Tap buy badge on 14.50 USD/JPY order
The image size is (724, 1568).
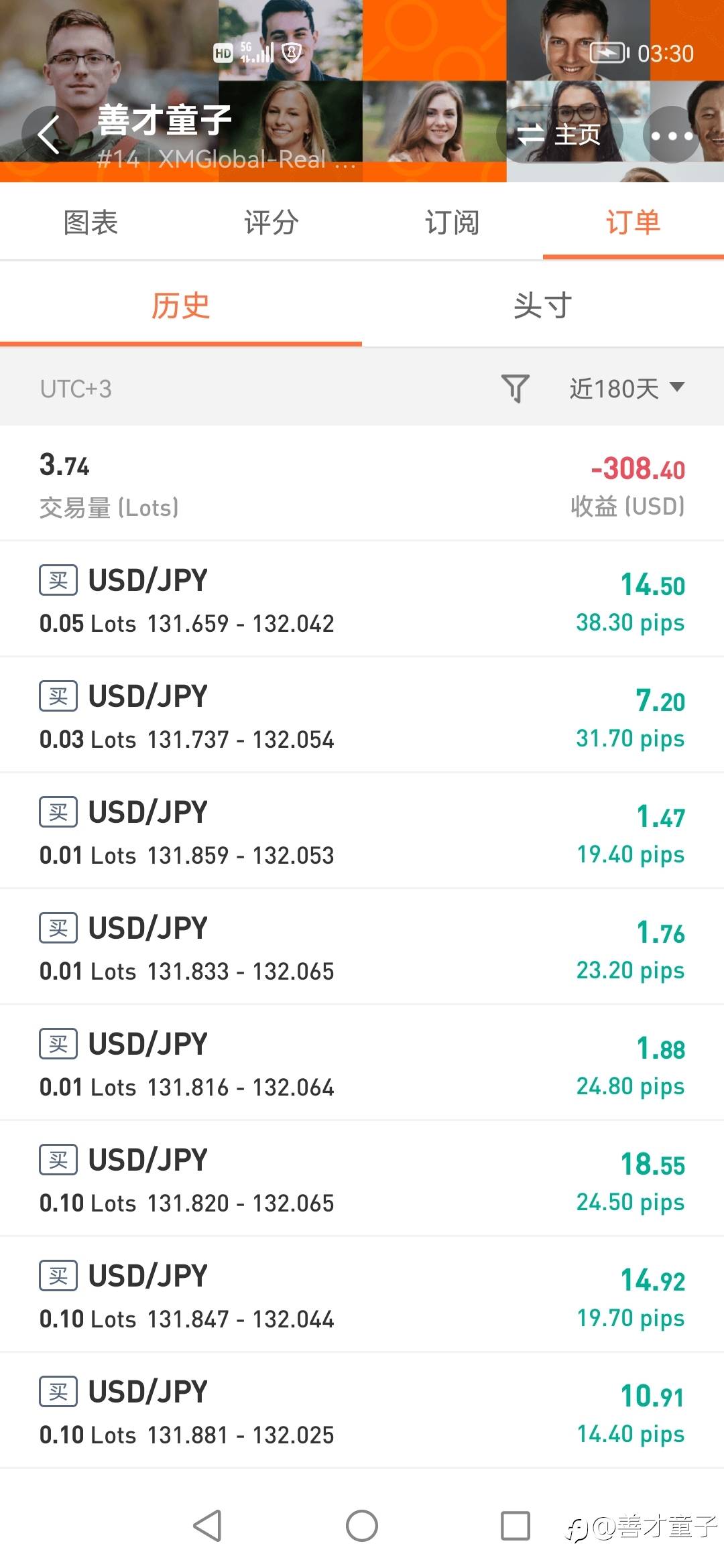[x=58, y=580]
